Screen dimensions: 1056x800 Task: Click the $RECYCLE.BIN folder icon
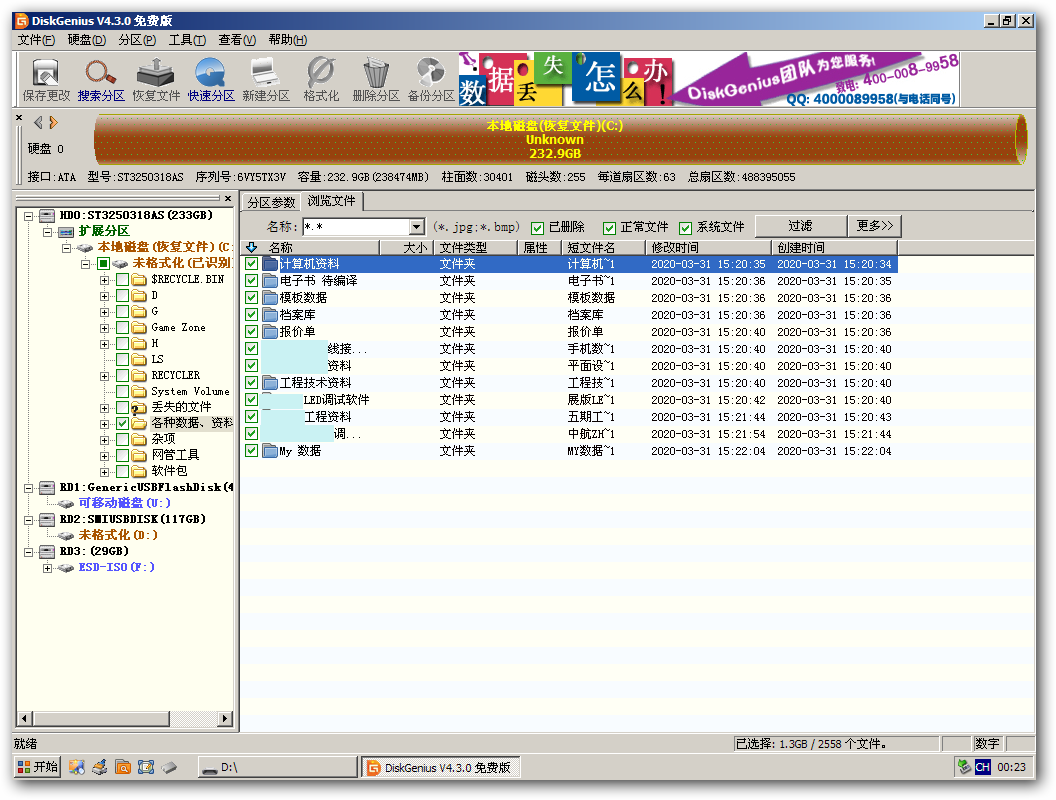tap(139, 279)
